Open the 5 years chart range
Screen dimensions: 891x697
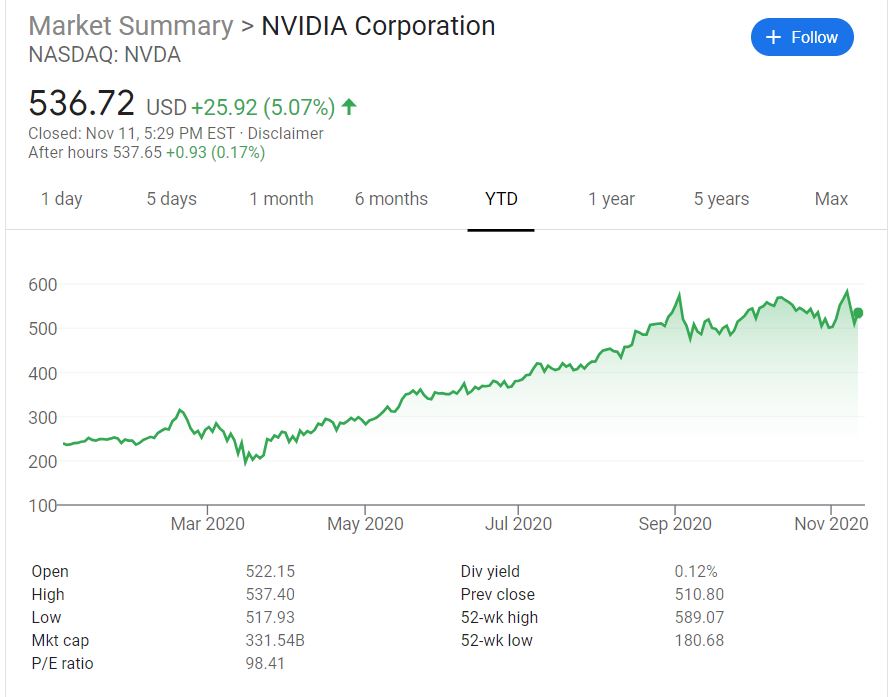720,199
